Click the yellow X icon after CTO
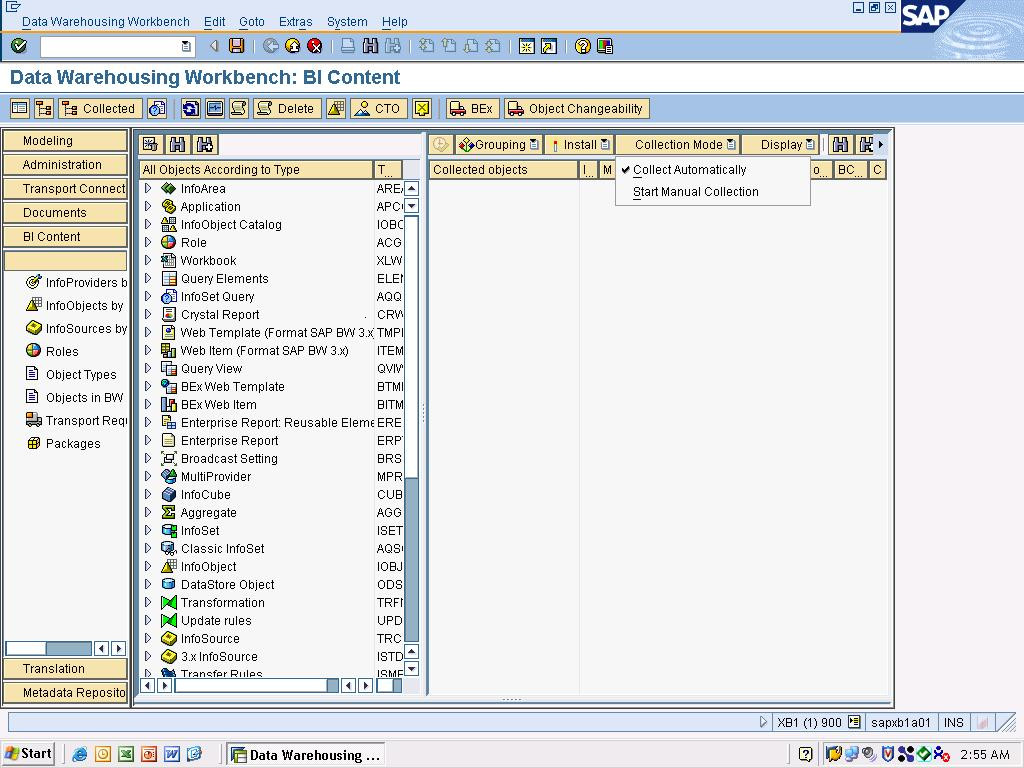This screenshot has height=768, width=1024. (x=422, y=108)
